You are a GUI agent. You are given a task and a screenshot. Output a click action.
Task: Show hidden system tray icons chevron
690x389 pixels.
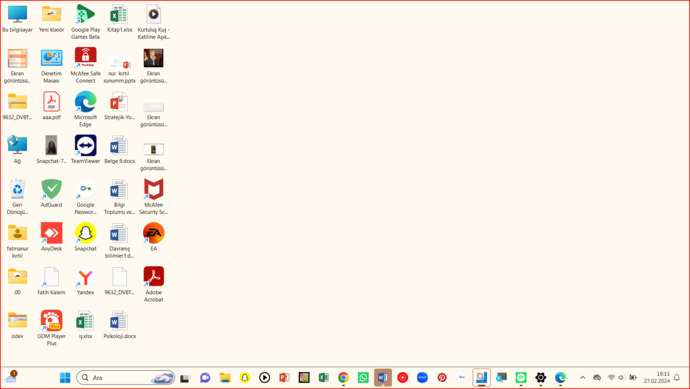583,378
